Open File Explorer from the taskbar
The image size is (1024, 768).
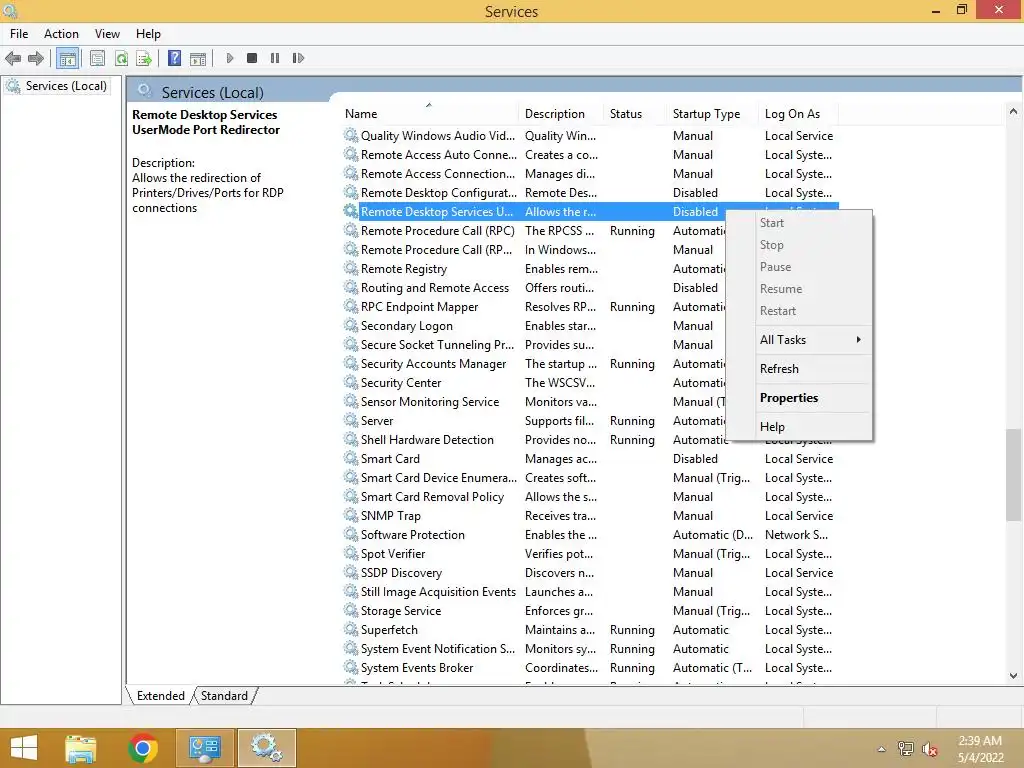click(x=81, y=748)
